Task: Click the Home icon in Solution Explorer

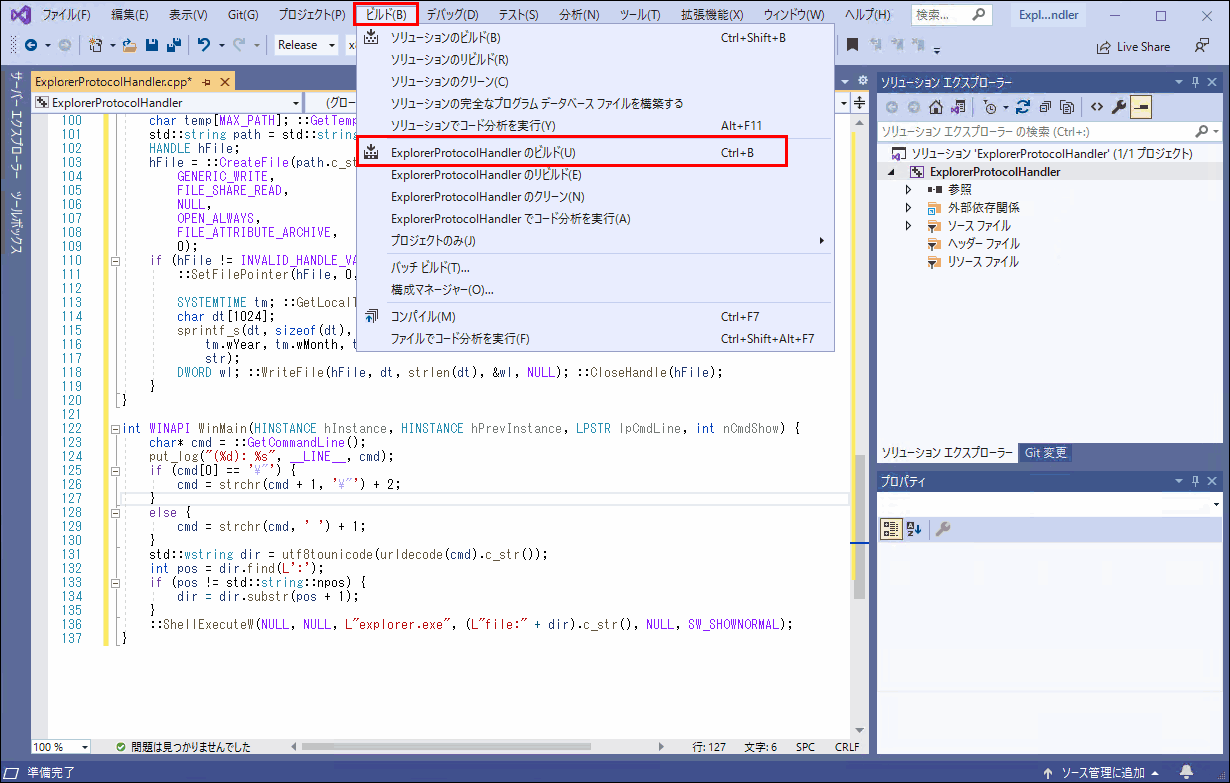Action: 935,107
